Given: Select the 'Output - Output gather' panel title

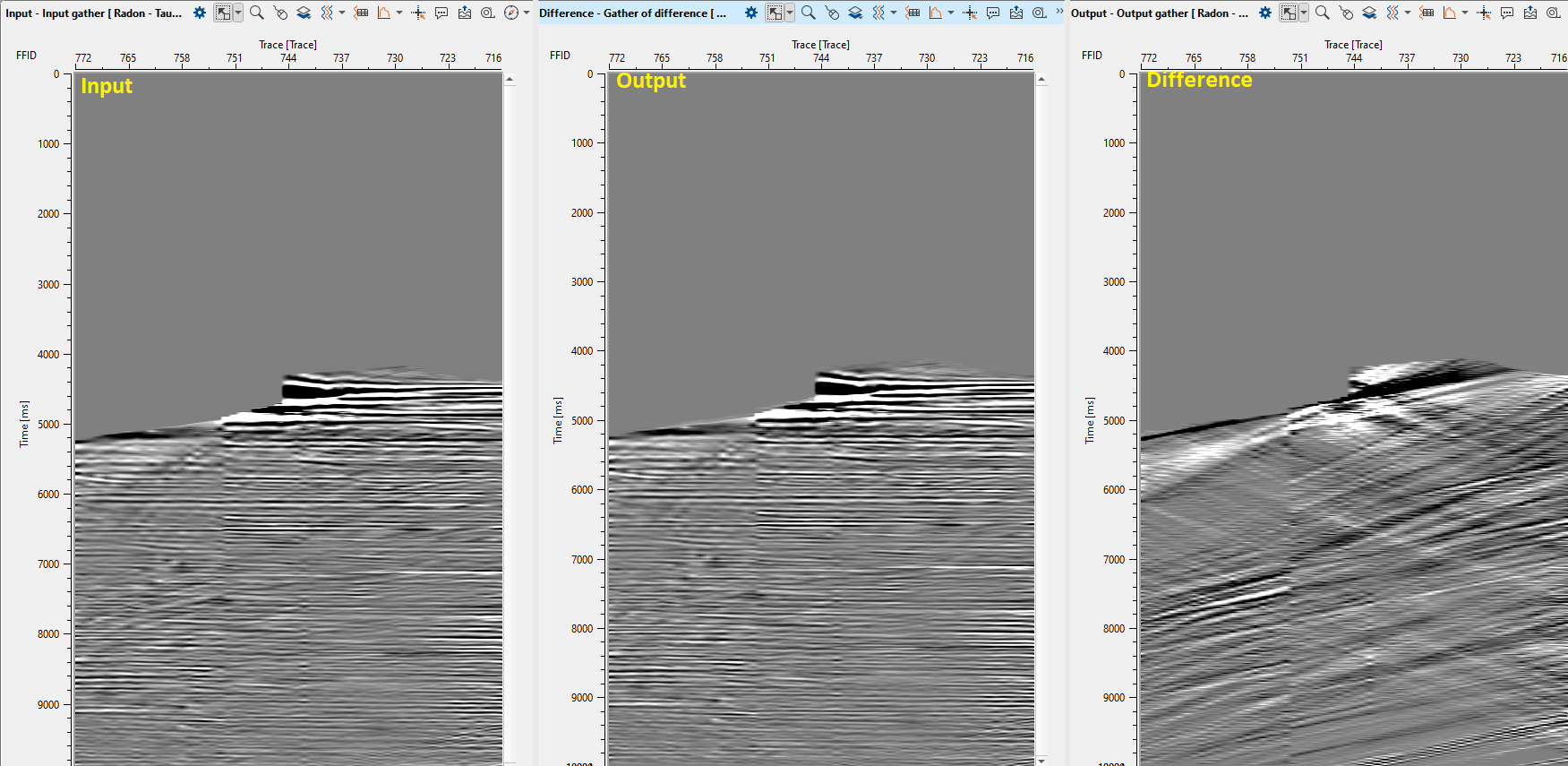Looking at the screenshot, I should tap(1159, 13).
